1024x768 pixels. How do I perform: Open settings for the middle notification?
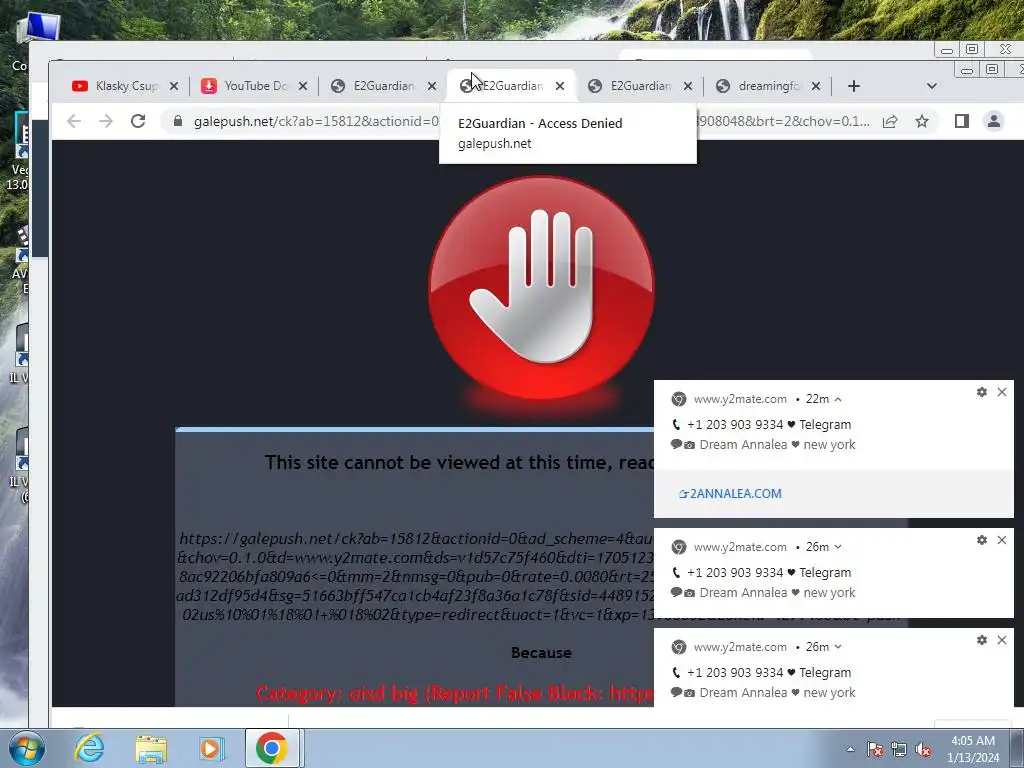tap(982, 540)
